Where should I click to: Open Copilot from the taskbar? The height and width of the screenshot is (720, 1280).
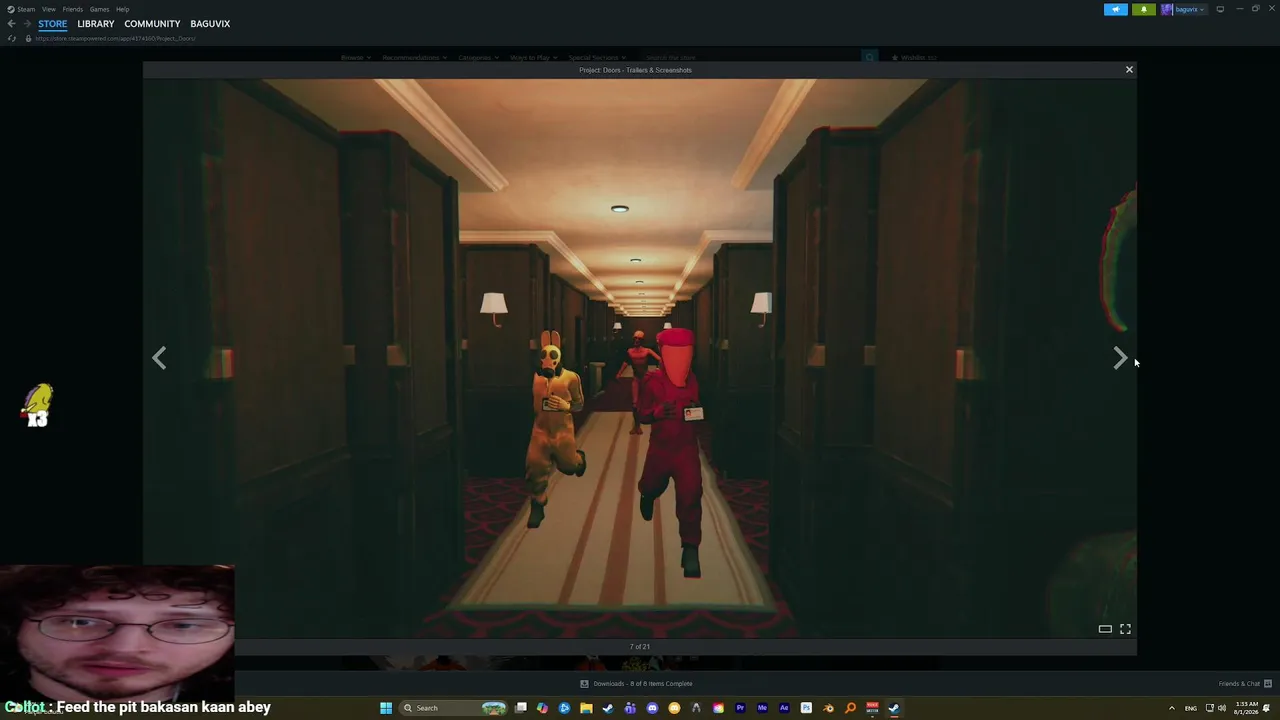click(x=542, y=708)
